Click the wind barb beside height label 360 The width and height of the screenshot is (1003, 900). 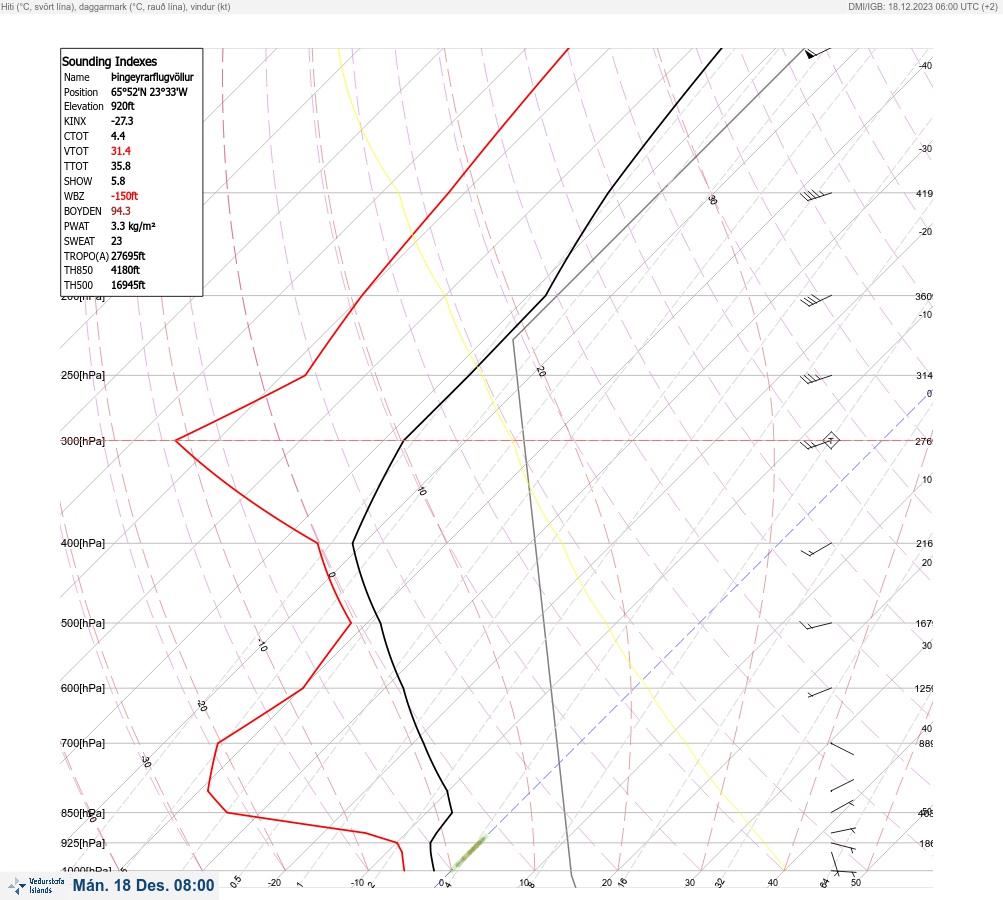click(816, 300)
